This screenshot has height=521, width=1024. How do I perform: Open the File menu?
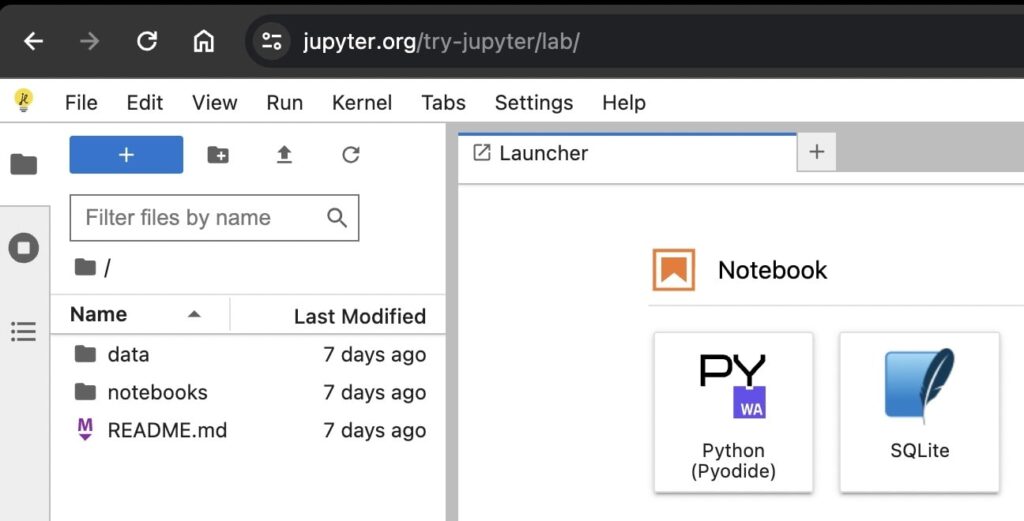[x=81, y=103]
